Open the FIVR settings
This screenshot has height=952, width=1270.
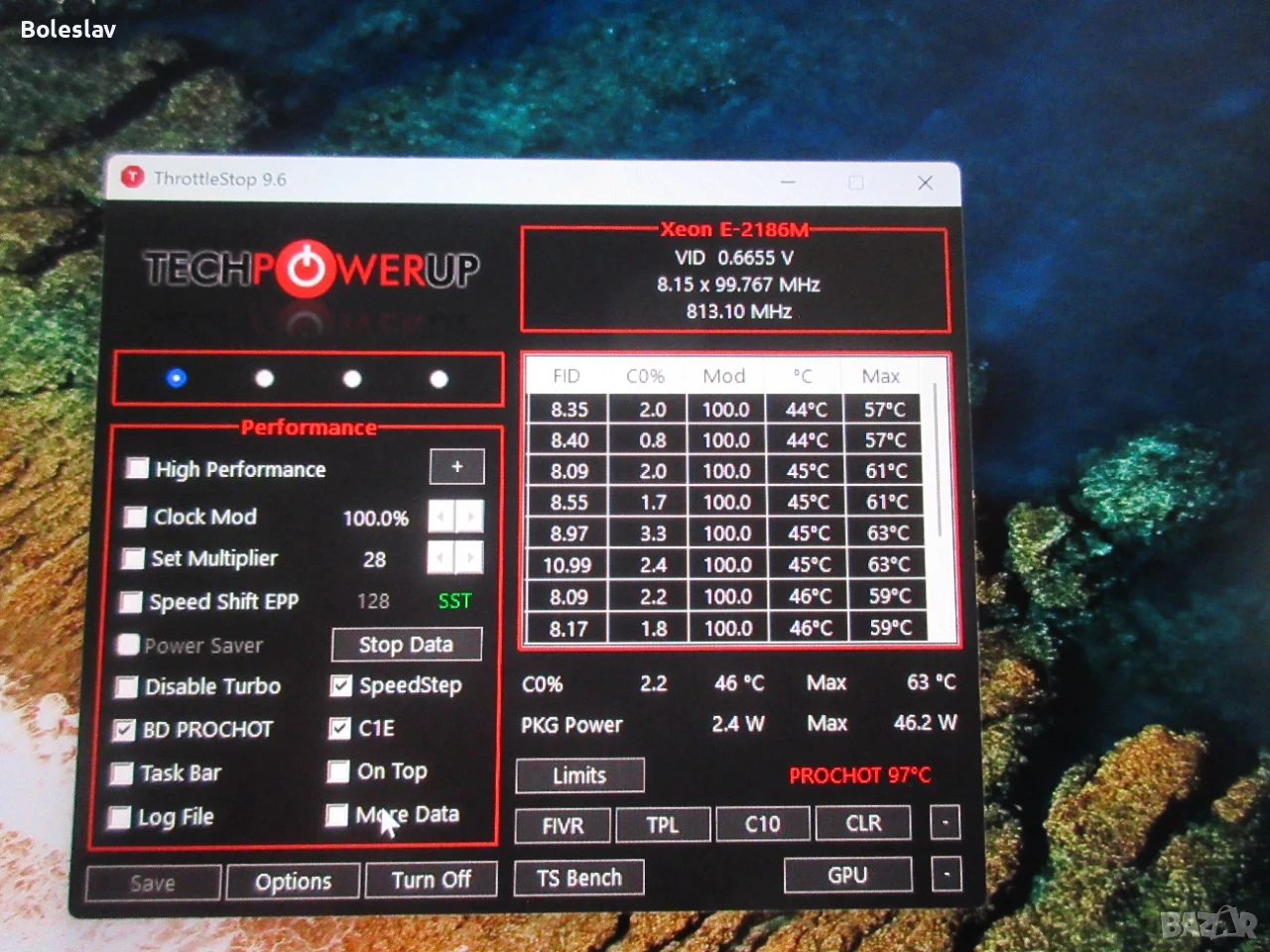click(x=564, y=825)
